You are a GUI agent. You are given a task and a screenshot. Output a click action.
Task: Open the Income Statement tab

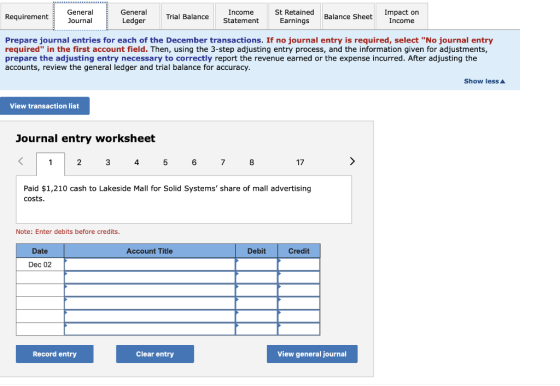pyautogui.click(x=241, y=16)
